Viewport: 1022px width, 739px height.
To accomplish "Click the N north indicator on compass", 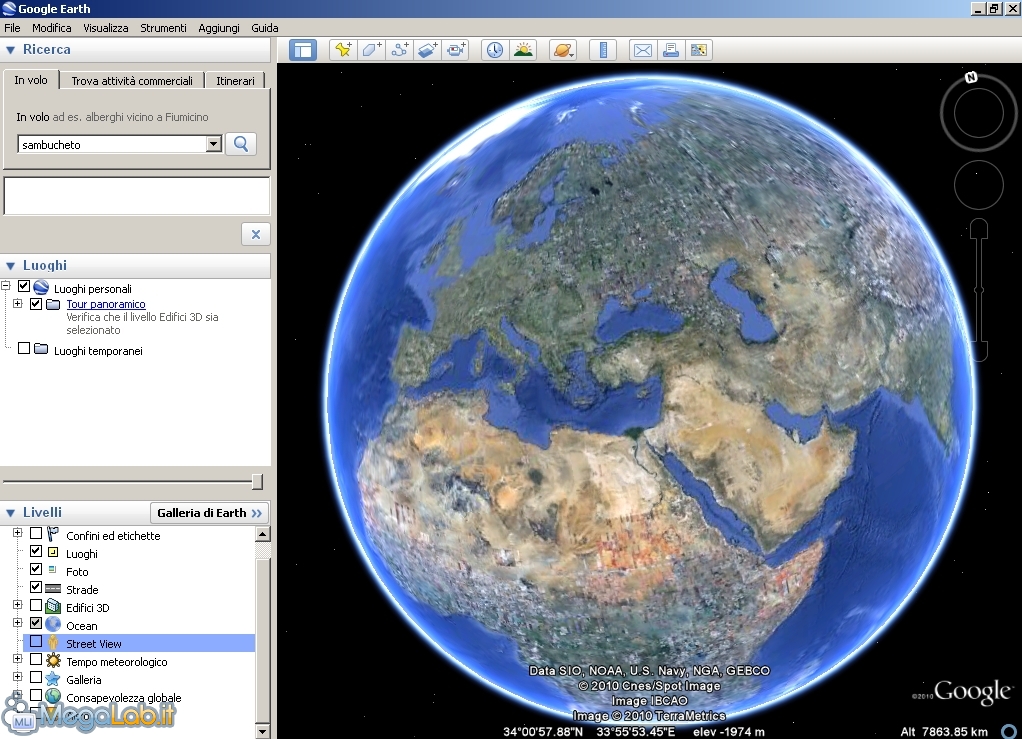I will tap(971, 78).
